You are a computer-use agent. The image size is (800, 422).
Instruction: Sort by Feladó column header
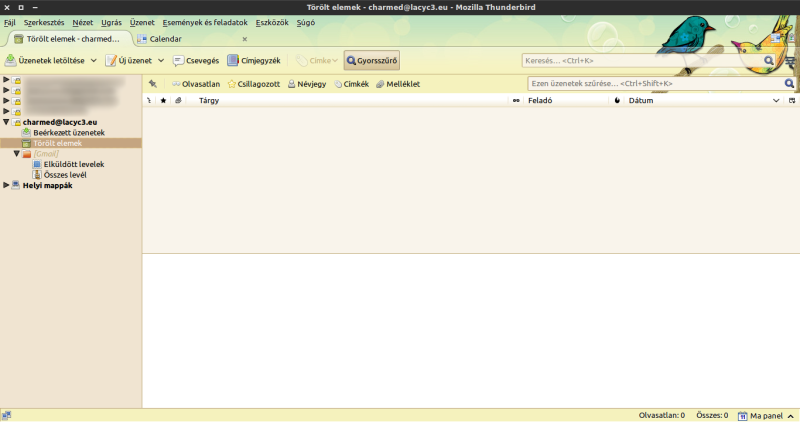(x=566, y=101)
